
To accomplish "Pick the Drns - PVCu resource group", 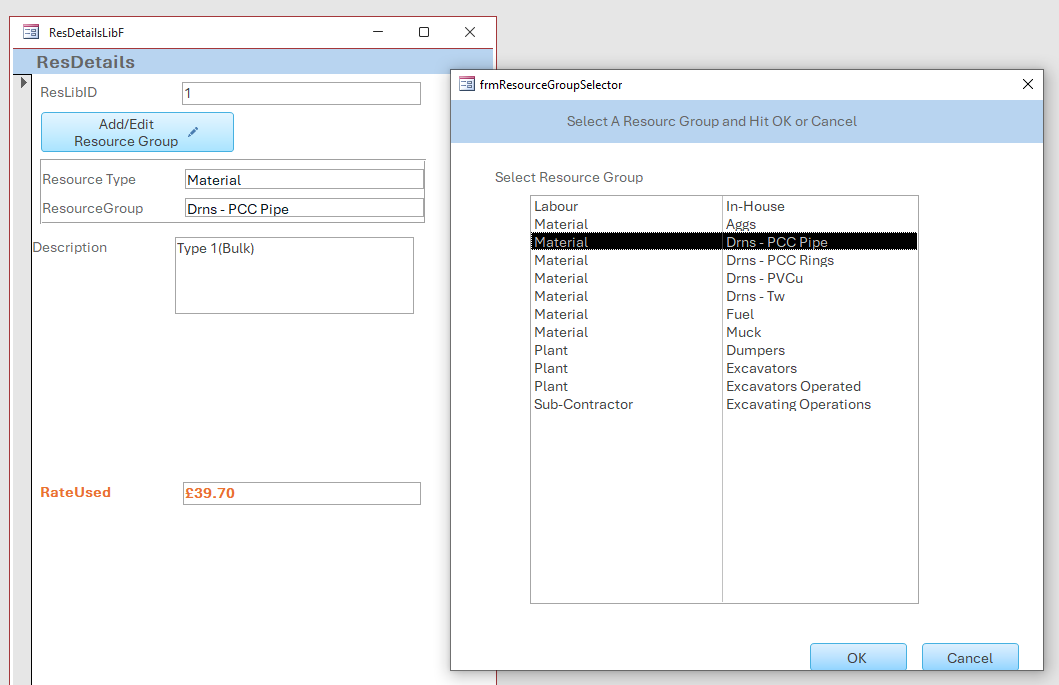I will coord(764,279).
